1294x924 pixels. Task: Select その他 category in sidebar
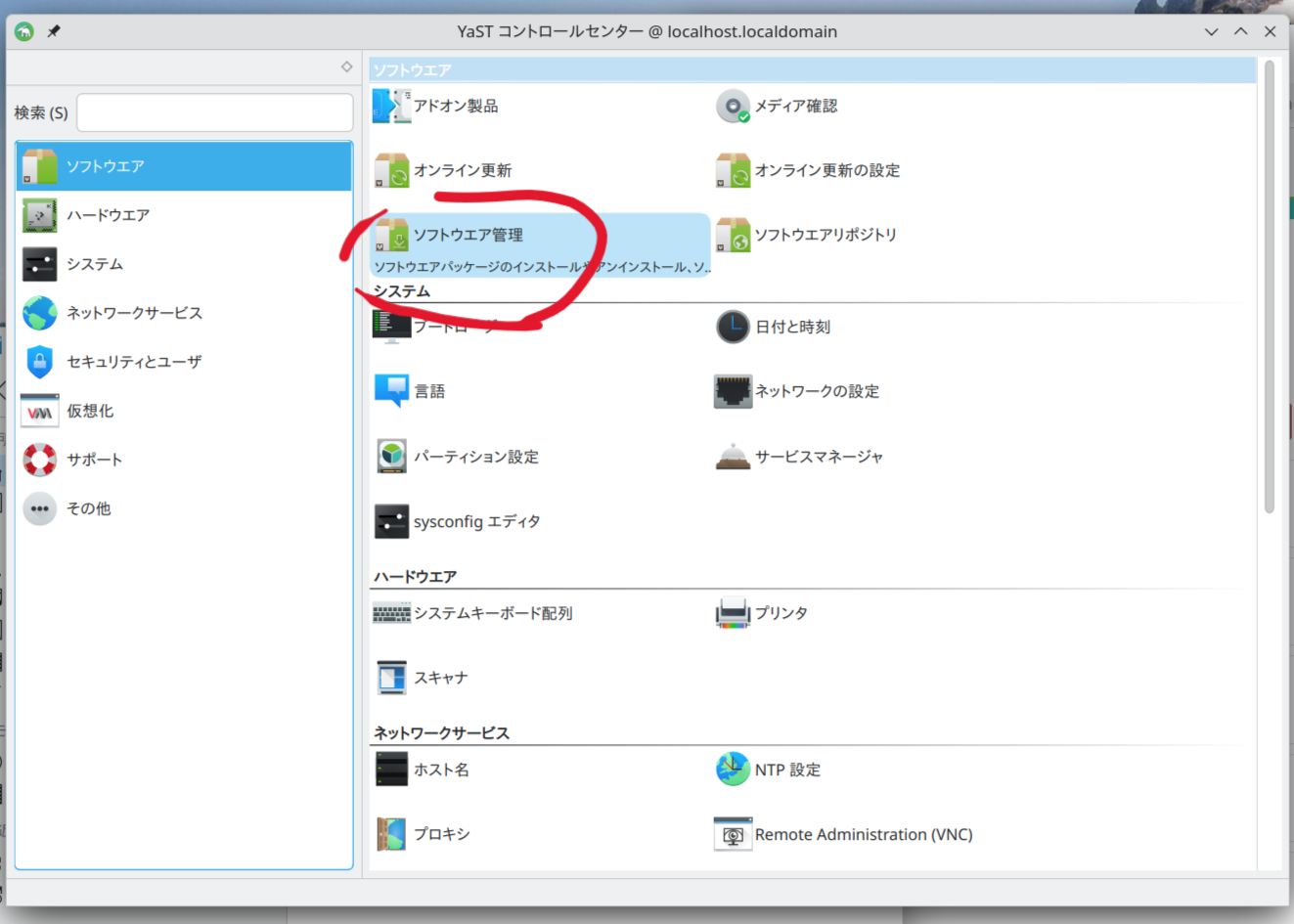[184, 508]
